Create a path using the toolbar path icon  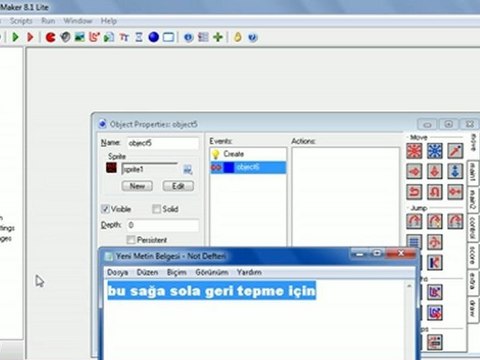pos(94,37)
